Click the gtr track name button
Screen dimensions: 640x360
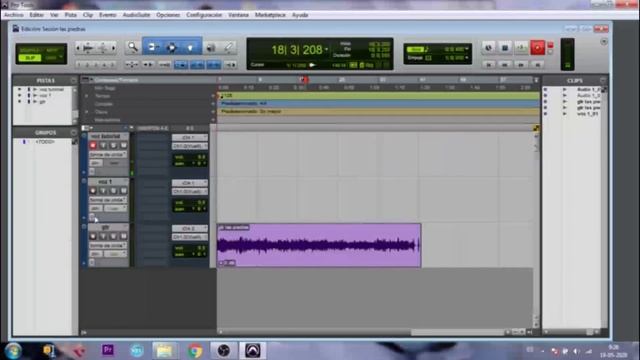pyautogui.click(x=105, y=227)
